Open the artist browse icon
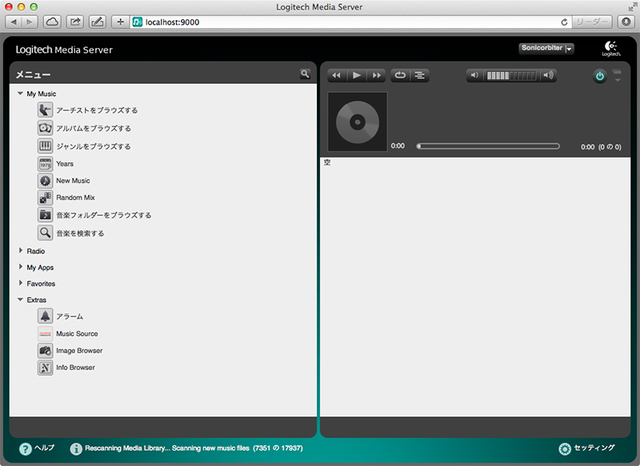Viewport: 640px width, 466px height. [x=45, y=110]
